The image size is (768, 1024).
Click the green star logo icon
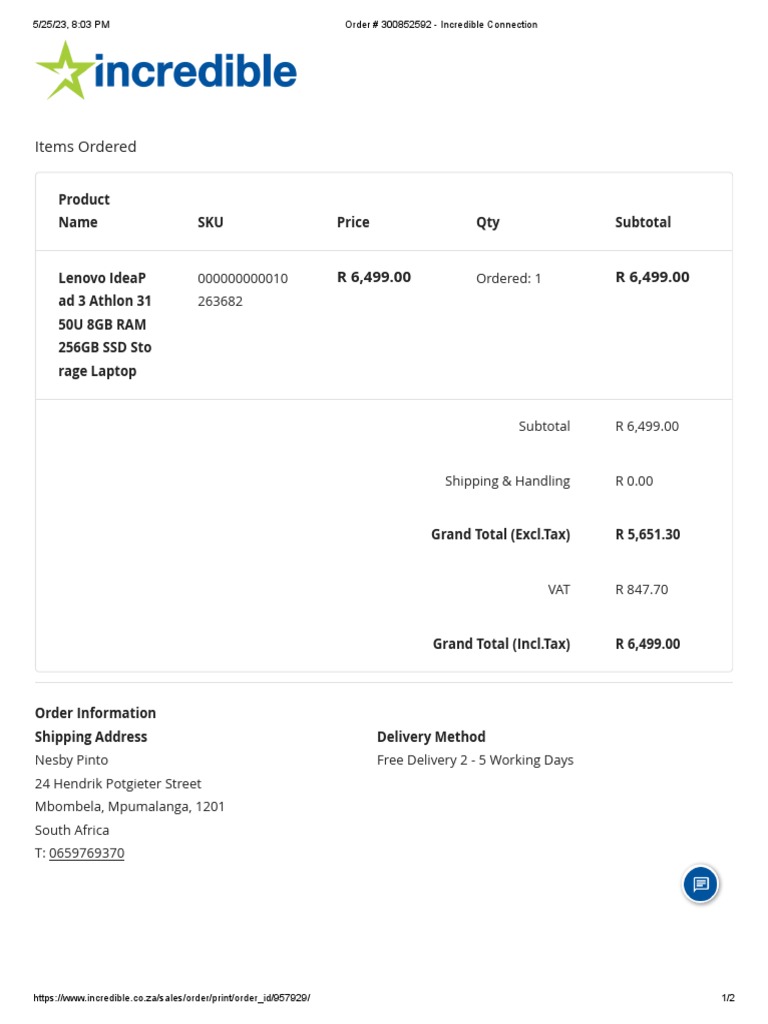pos(64,70)
